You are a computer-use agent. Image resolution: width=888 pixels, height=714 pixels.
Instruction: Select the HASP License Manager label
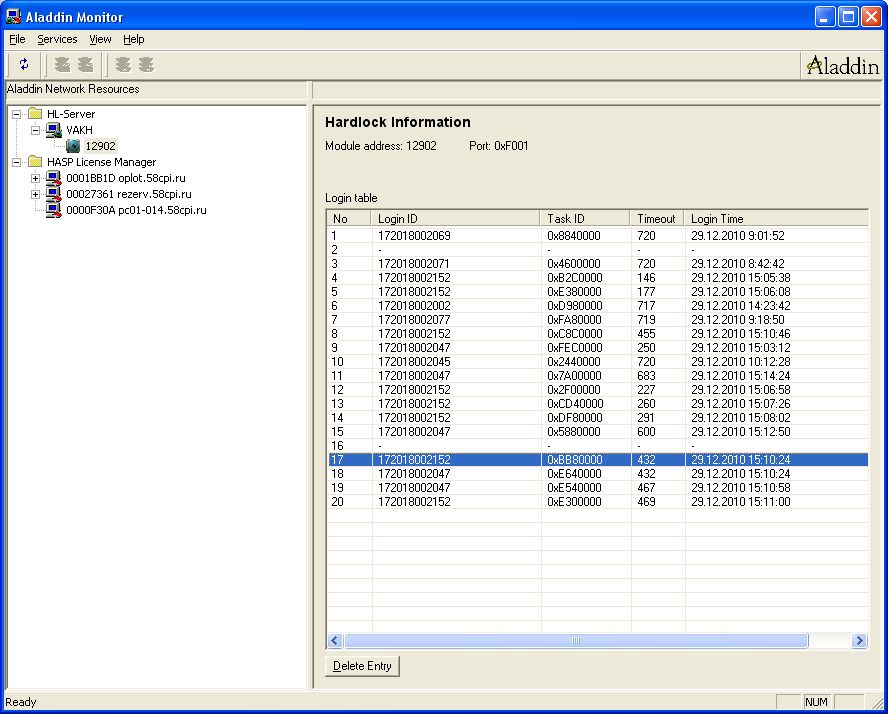coord(101,162)
